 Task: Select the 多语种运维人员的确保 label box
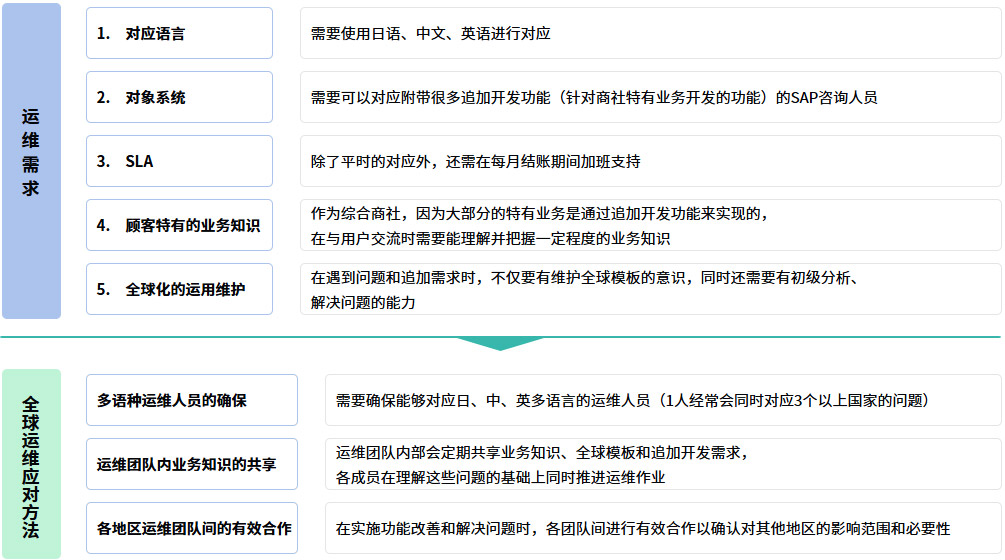[192, 400]
